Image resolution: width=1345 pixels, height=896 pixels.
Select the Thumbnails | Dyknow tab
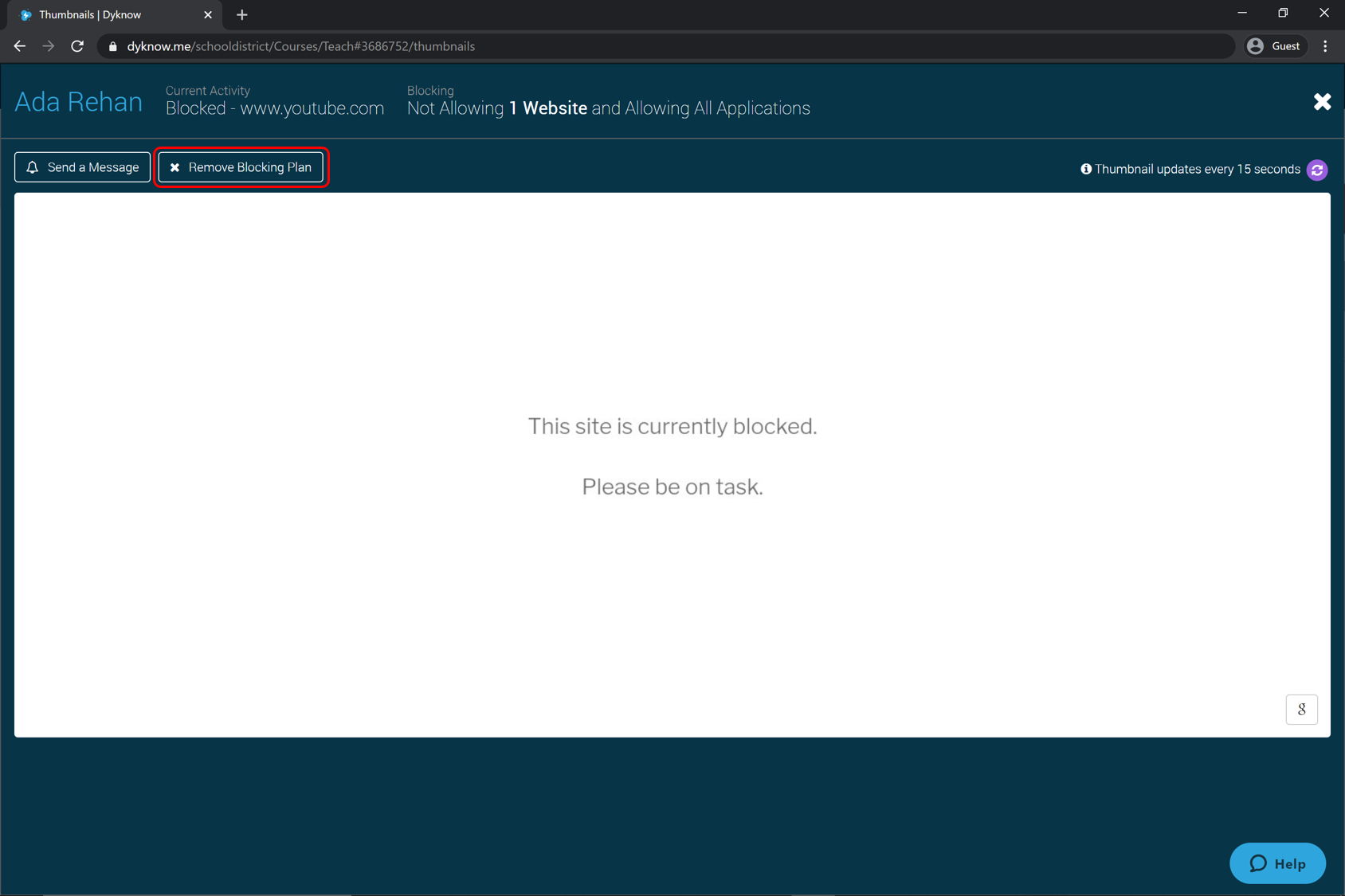click(x=112, y=14)
